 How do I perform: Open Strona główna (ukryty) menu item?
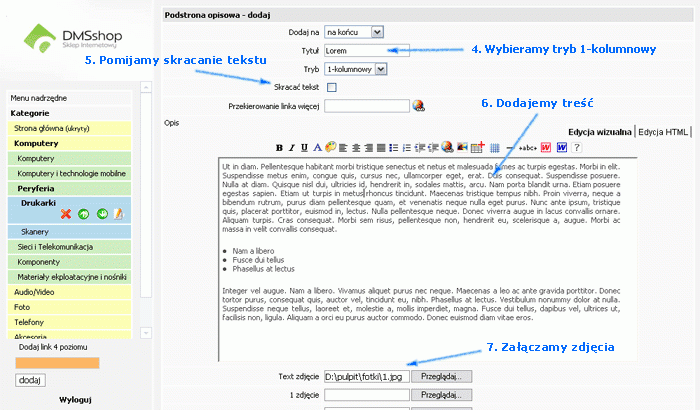coord(70,128)
